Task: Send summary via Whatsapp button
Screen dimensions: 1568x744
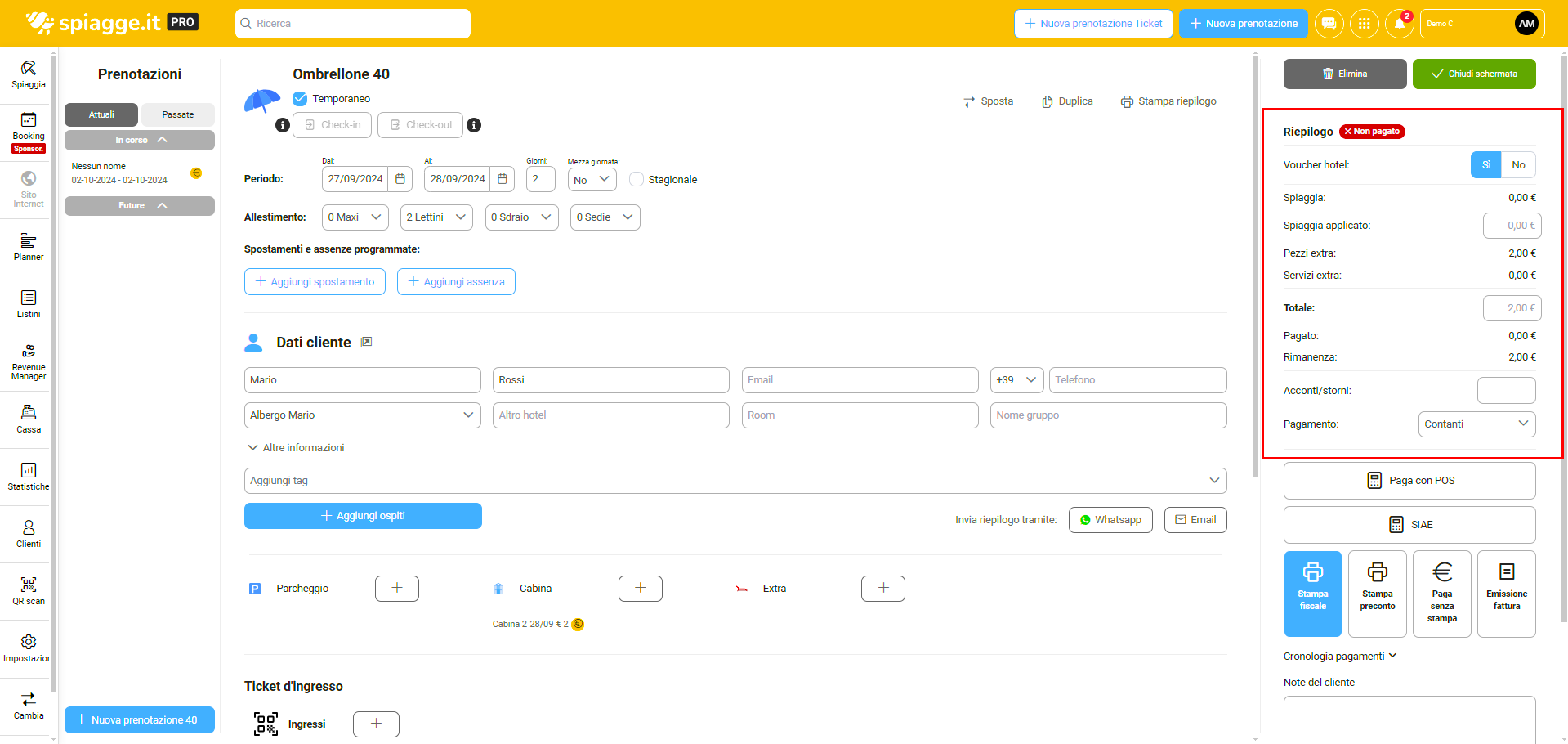Action: 1110,520
